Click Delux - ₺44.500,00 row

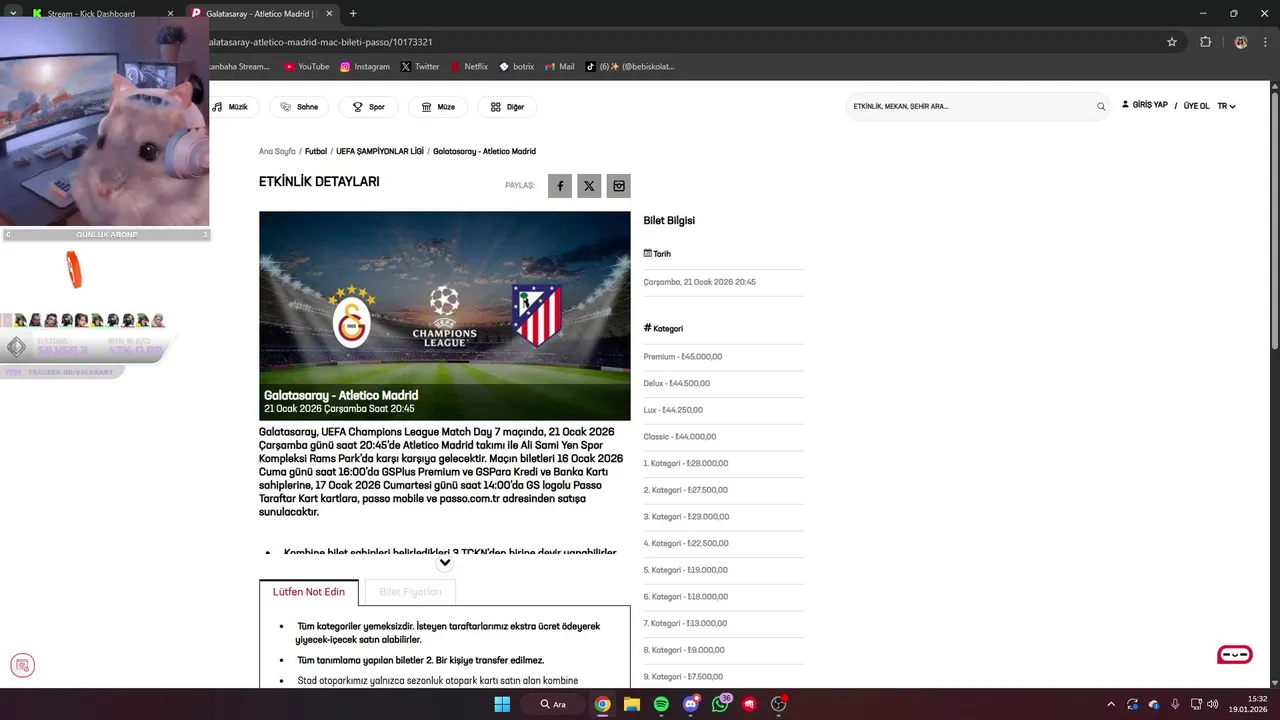coord(724,384)
